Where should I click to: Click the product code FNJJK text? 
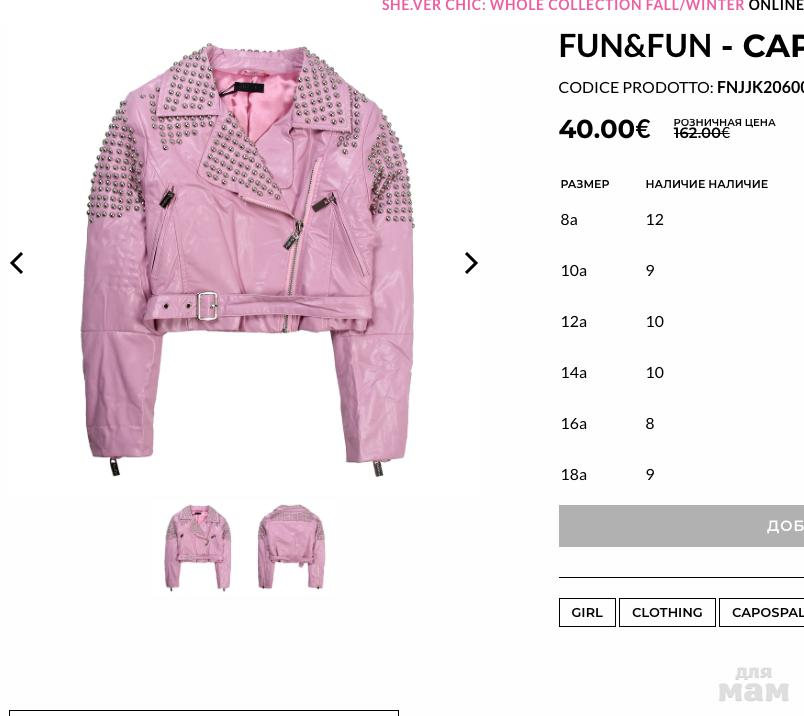(x=760, y=87)
